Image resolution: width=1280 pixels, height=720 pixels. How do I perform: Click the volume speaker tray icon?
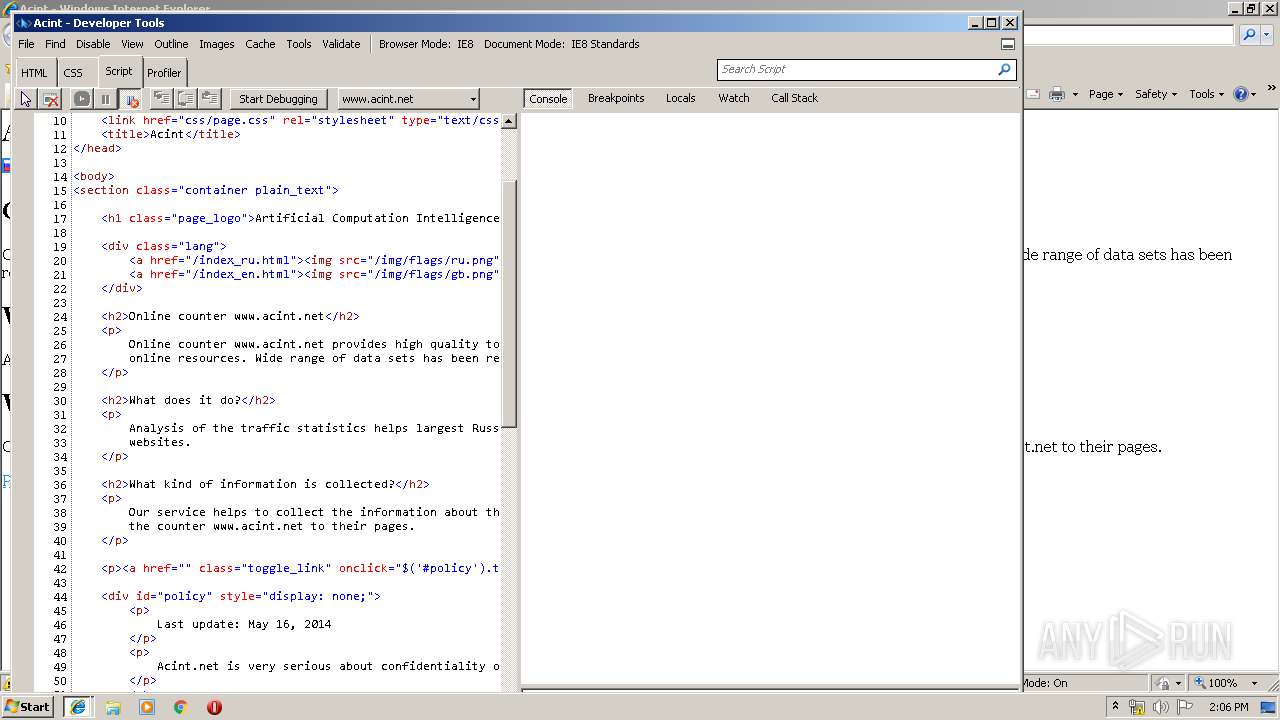click(x=1161, y=707)
